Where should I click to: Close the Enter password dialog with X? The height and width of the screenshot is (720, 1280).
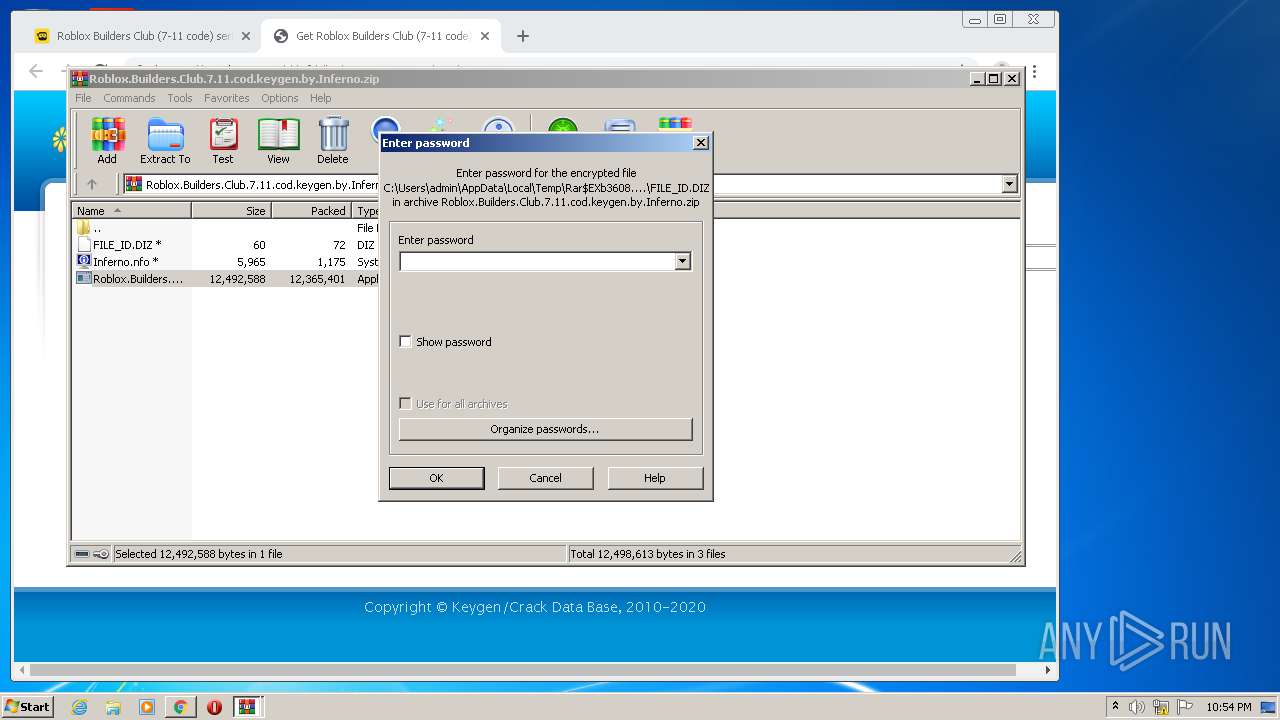coord(701,143)
